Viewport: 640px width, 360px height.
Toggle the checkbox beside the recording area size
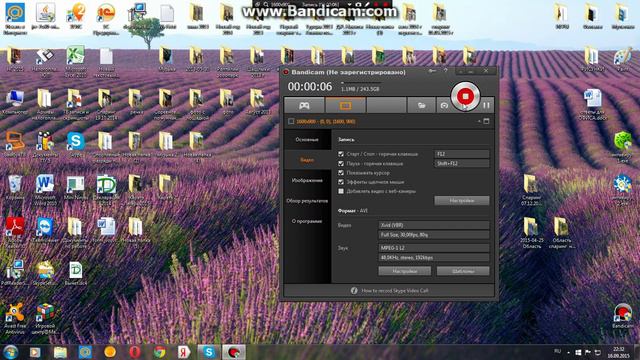(x=291, y=121)
